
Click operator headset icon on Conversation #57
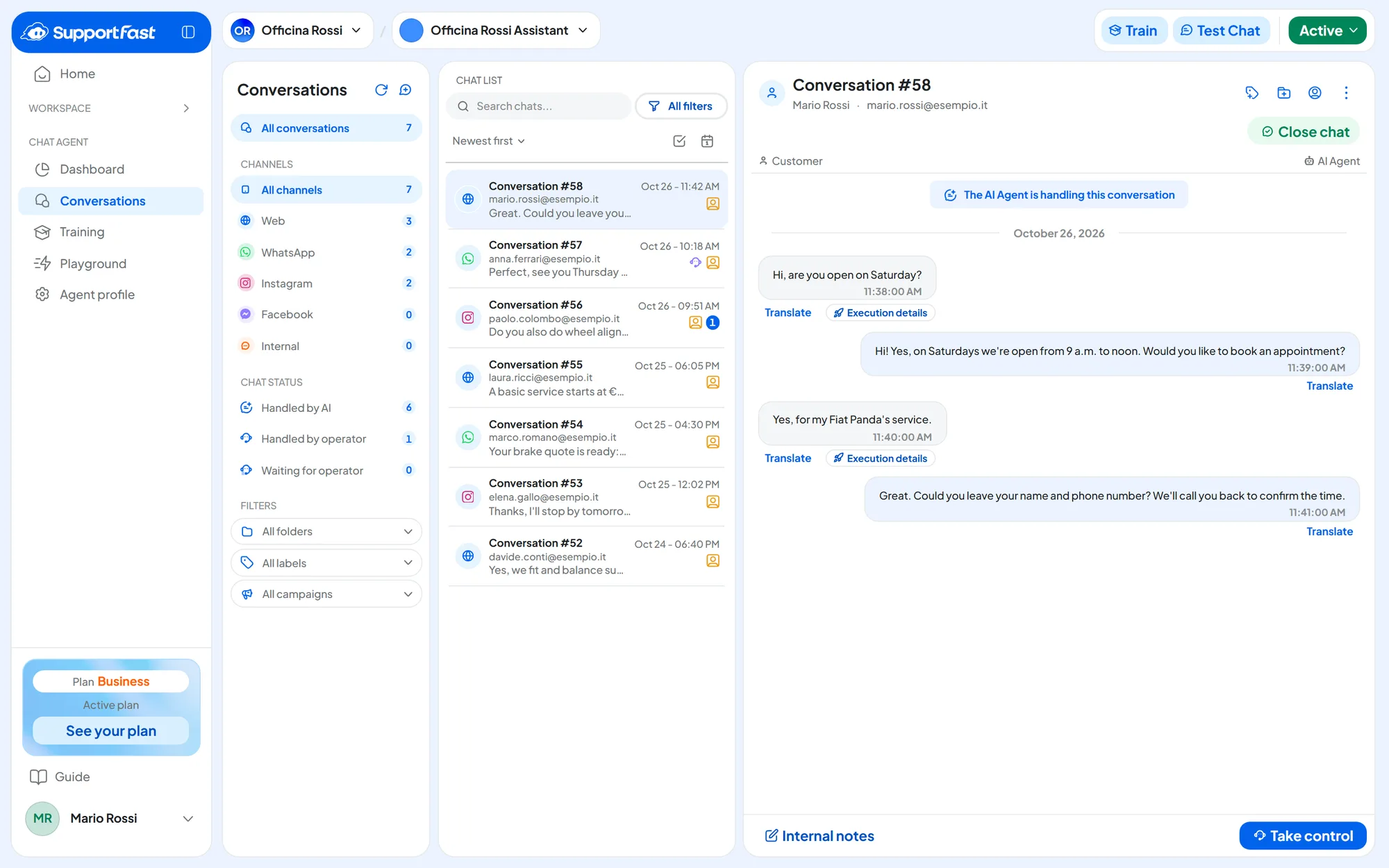click(x=695, y=262)
